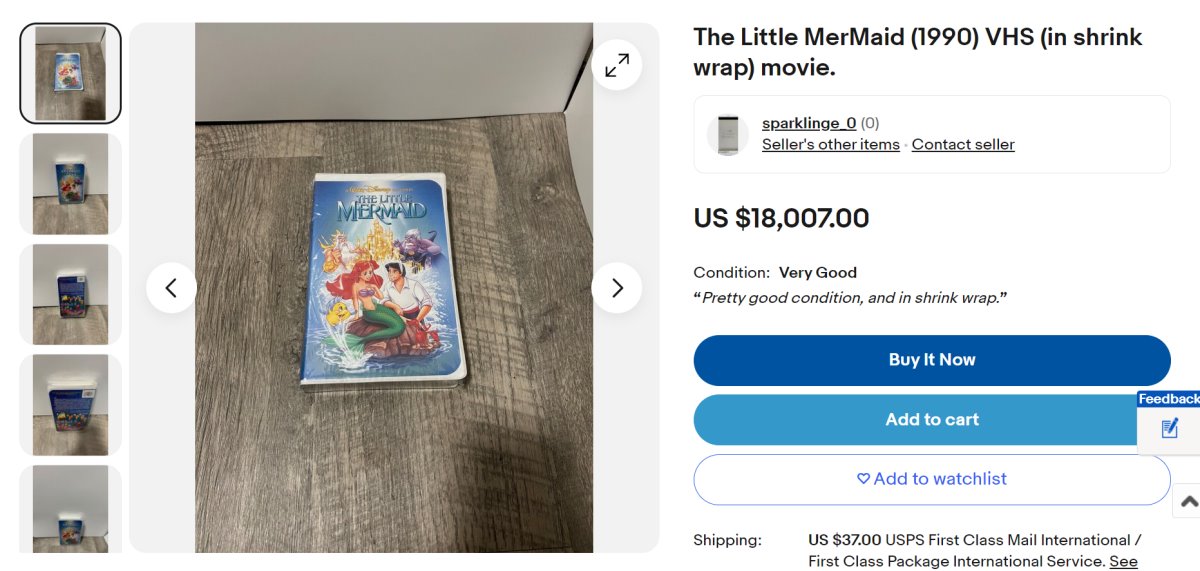Viewport: 1200px width, 571px height.
Task: Click the heart Add to watchlist button
Action: point(931,479)
